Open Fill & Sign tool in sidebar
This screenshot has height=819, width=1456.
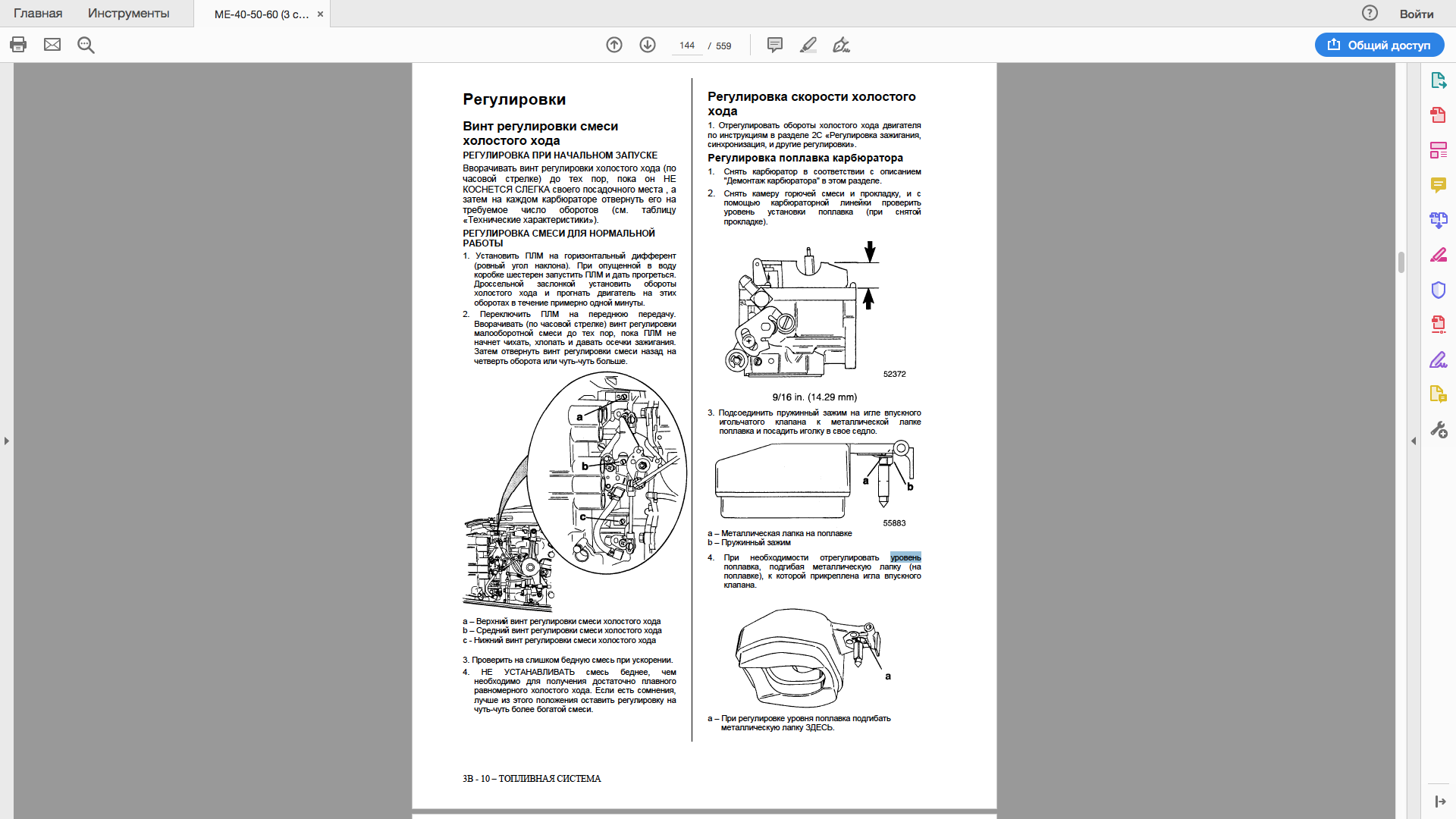(1438, 359)
